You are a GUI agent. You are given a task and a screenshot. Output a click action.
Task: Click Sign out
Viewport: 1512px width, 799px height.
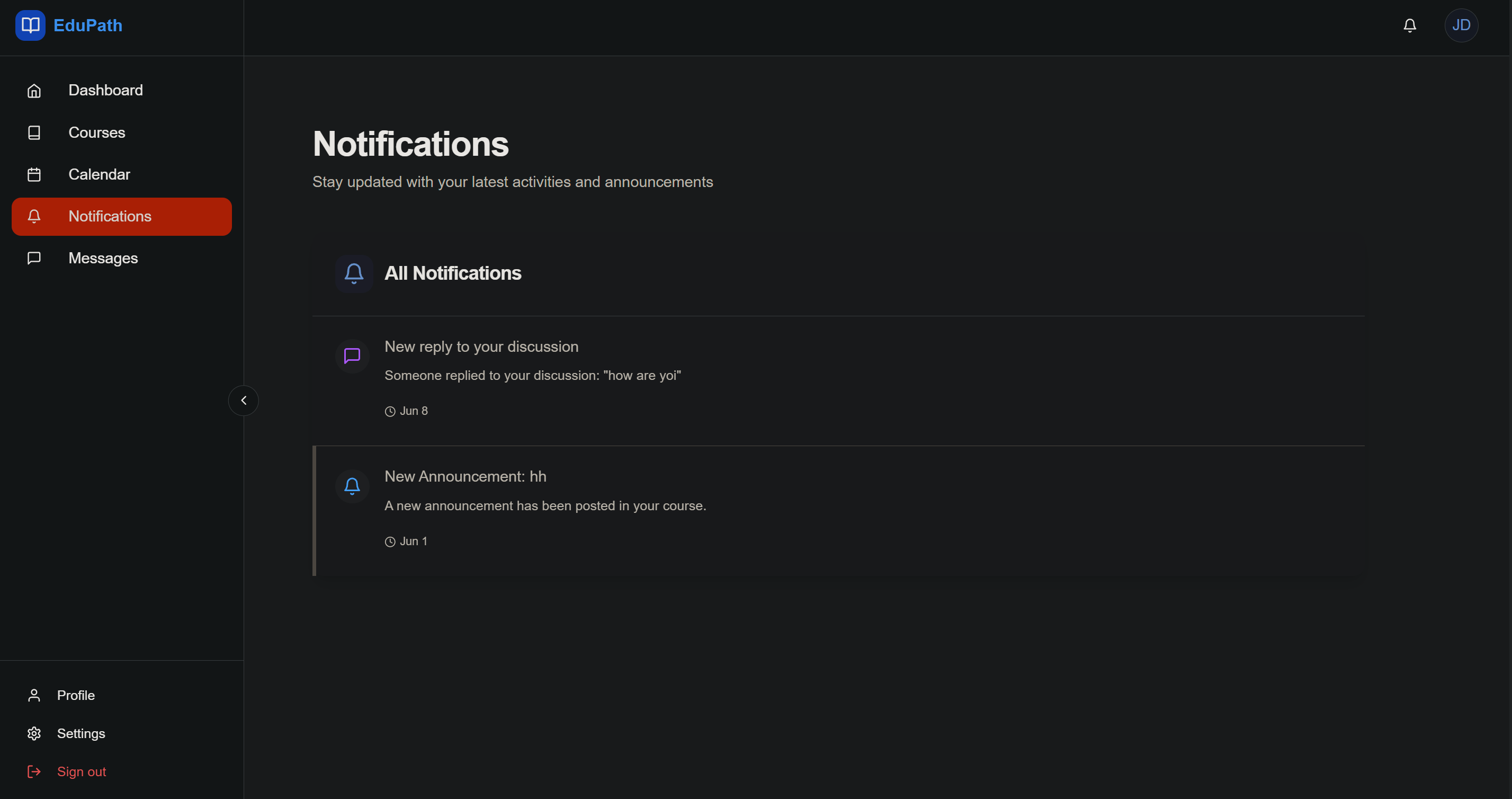[81, 771]
